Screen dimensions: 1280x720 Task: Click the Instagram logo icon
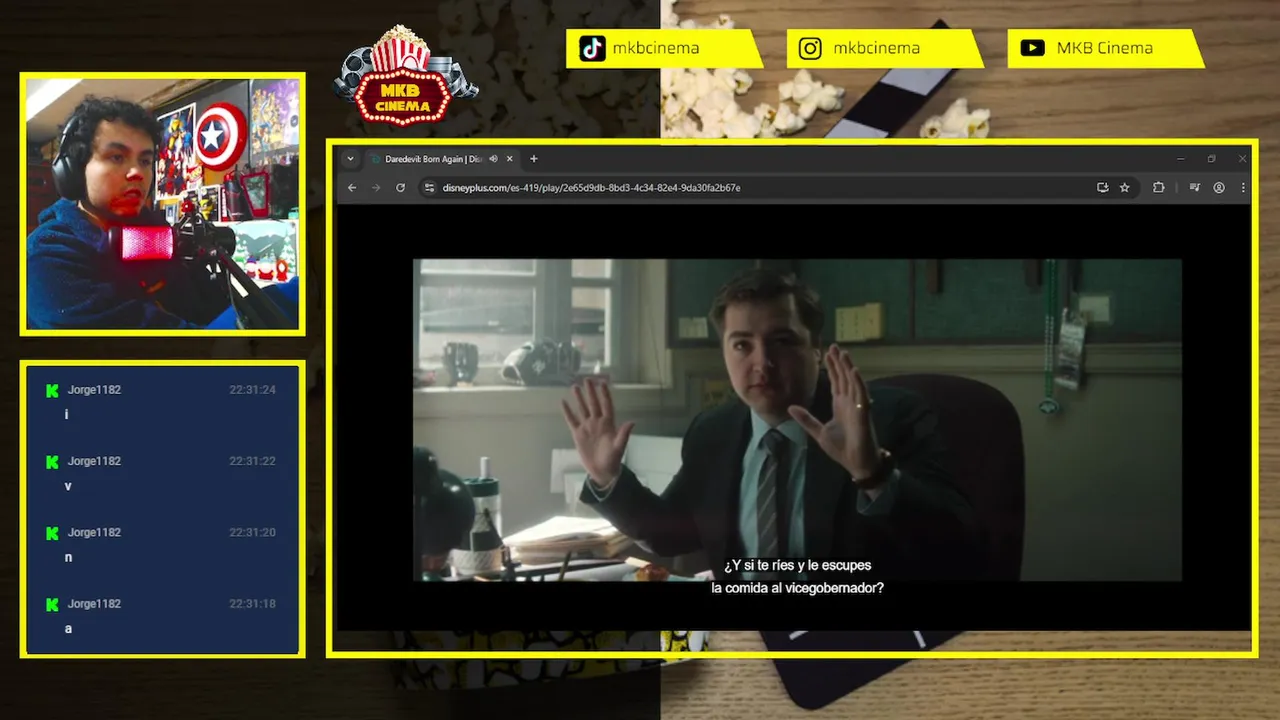(810, 48)
